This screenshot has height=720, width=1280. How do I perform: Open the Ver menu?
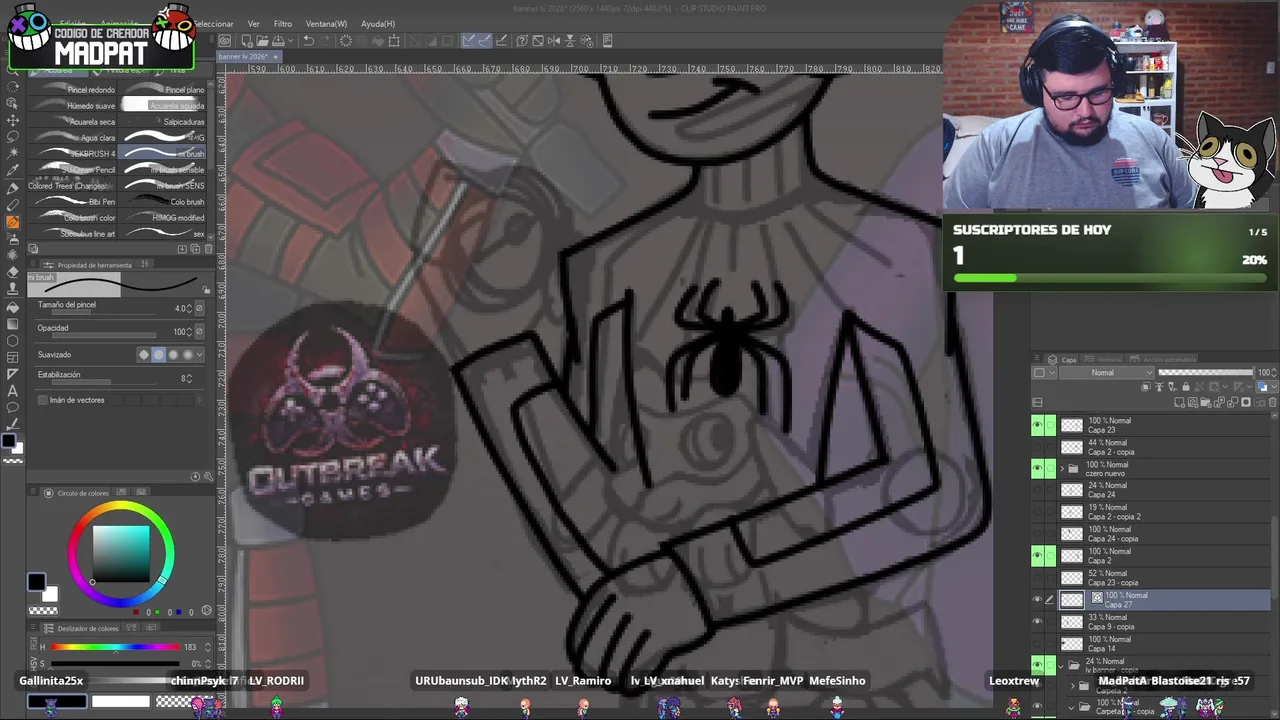[x=253, y=23]
